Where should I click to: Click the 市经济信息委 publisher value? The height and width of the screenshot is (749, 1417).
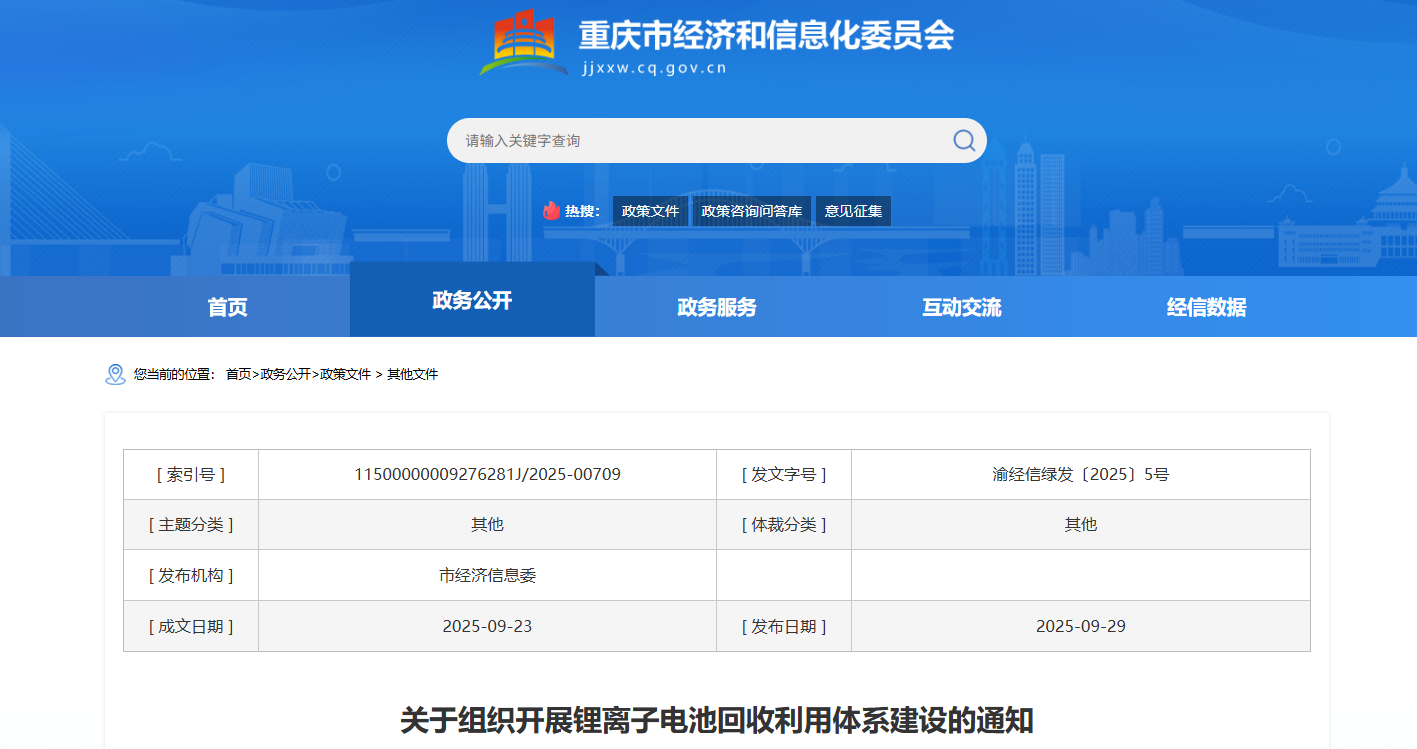[x=488, y=575]
